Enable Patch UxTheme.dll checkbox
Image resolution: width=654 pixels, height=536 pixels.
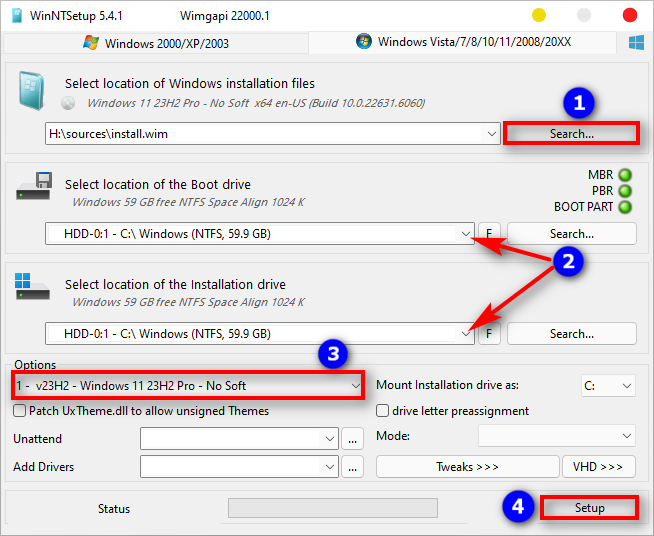(20, 411)
